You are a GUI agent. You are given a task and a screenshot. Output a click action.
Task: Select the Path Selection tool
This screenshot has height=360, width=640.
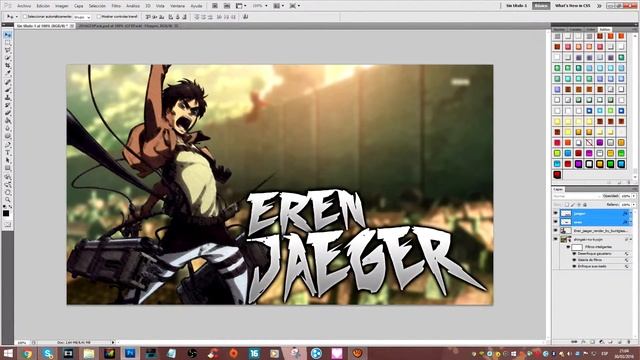pyautogui.click(x=7, y=161)
